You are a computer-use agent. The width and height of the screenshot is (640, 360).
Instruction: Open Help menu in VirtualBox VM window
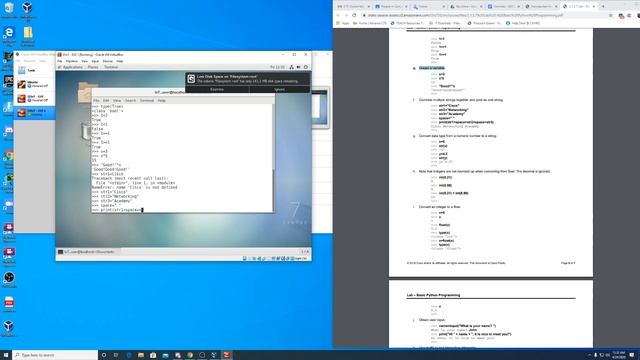pyautogui.click(x=120, y=61)
